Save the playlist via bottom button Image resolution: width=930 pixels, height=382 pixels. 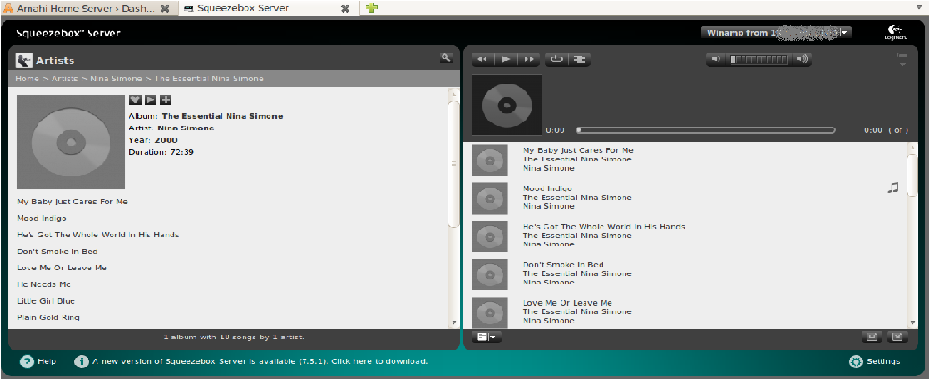(872, 337)
